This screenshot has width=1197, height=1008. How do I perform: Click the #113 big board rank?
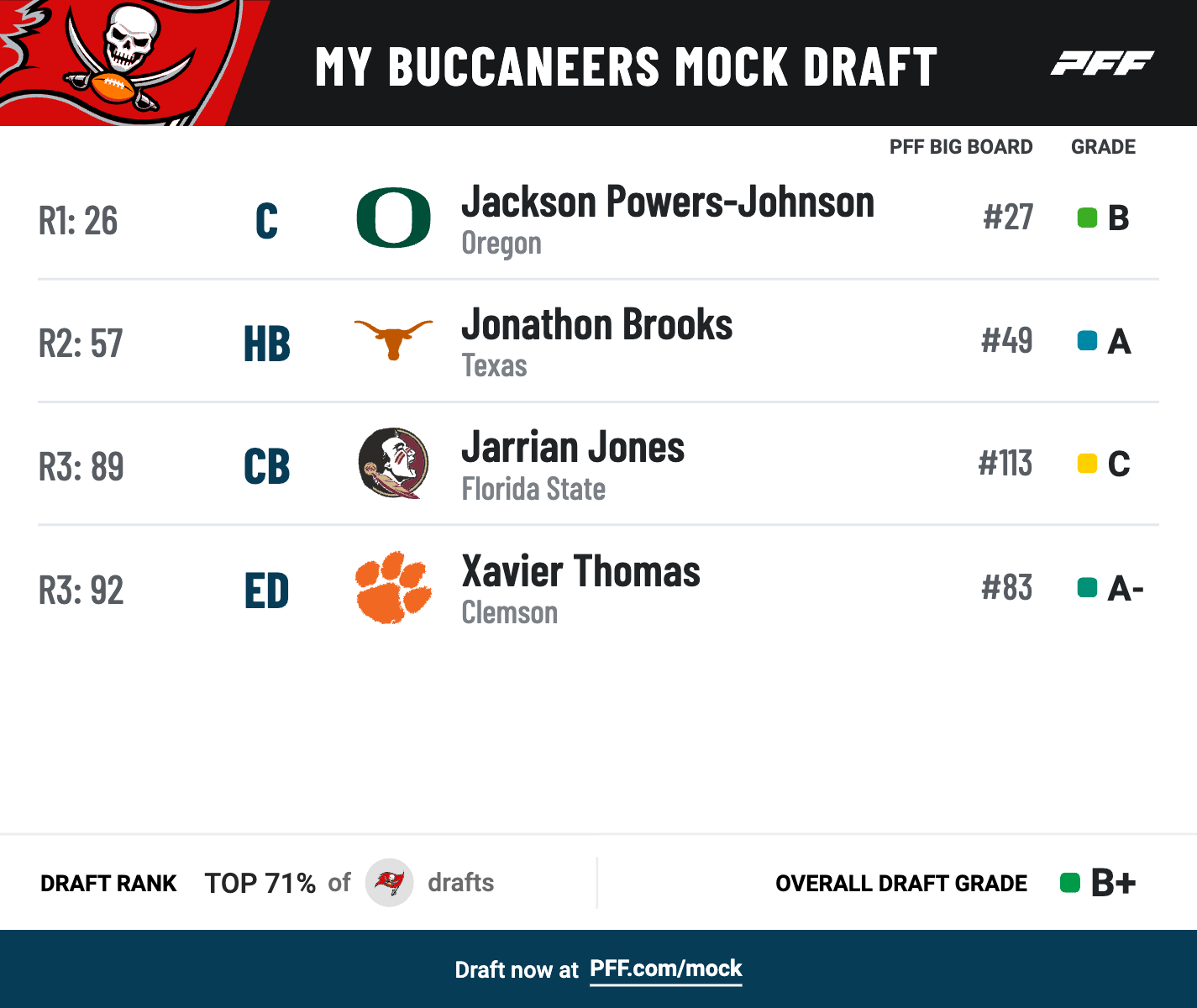pos(1005,464)
